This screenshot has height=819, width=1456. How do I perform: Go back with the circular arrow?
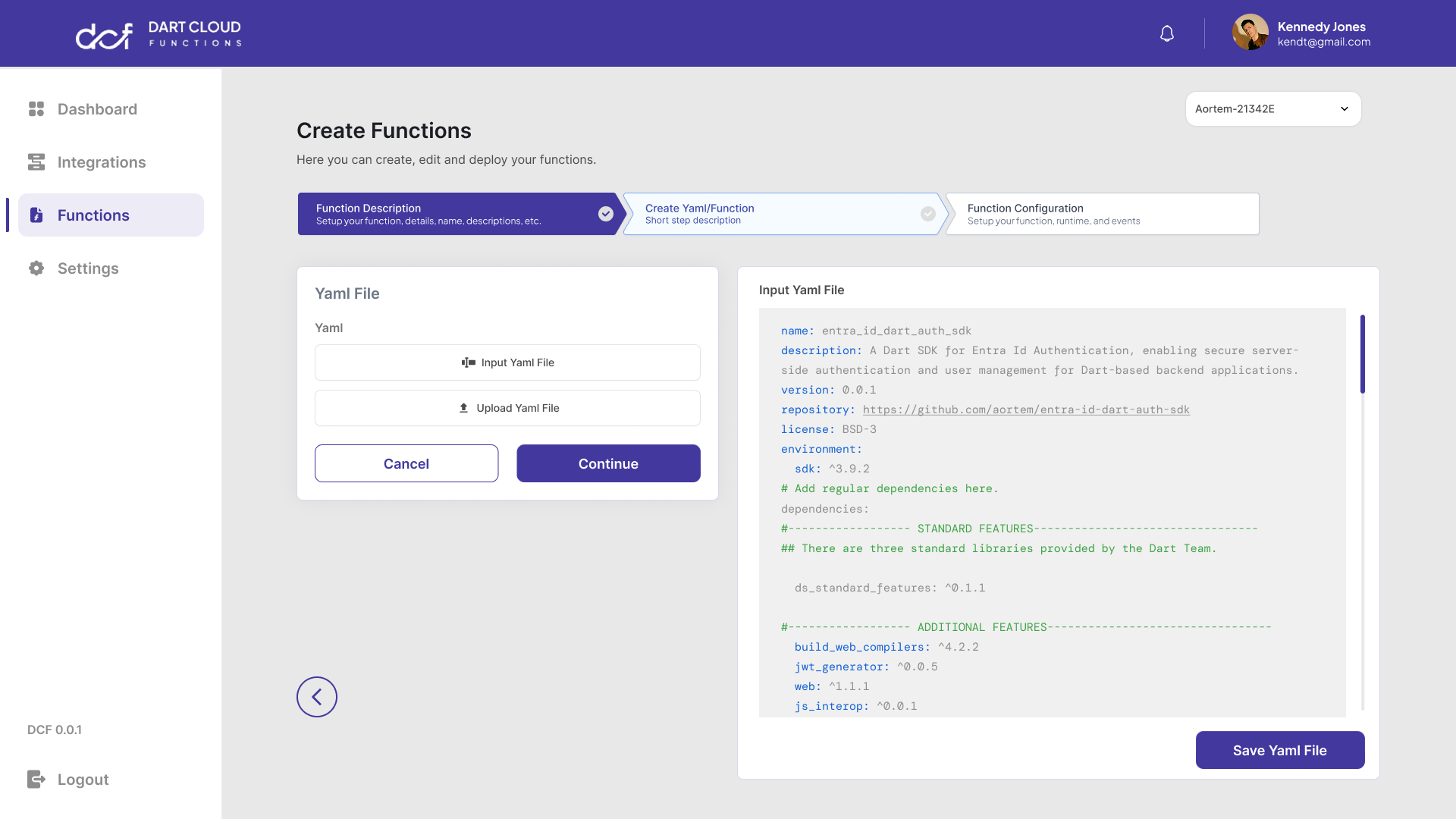(317, 697)
